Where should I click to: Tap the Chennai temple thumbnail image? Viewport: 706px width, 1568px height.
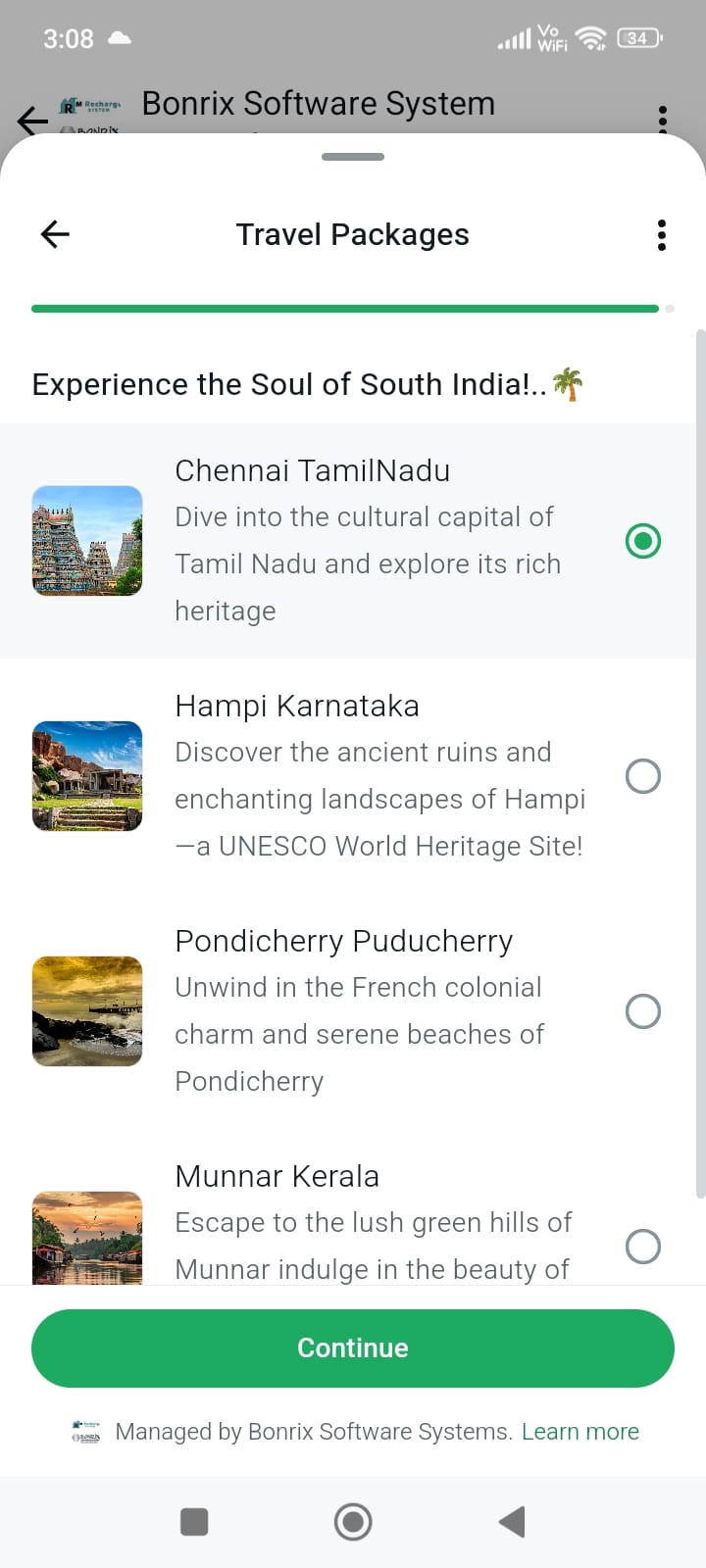(x=87, y=541)
